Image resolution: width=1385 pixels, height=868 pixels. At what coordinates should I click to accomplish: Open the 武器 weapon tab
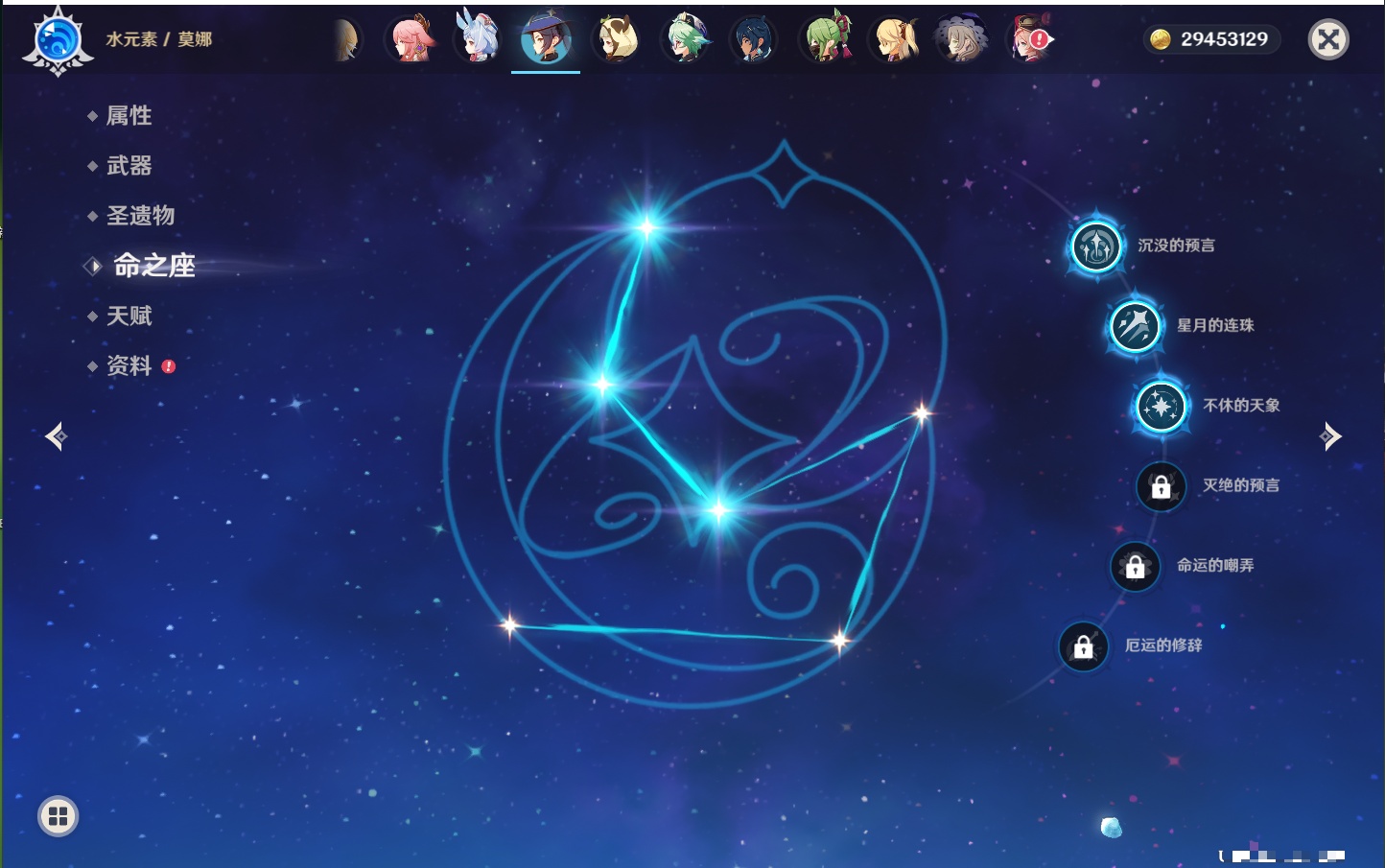point(129,166)
